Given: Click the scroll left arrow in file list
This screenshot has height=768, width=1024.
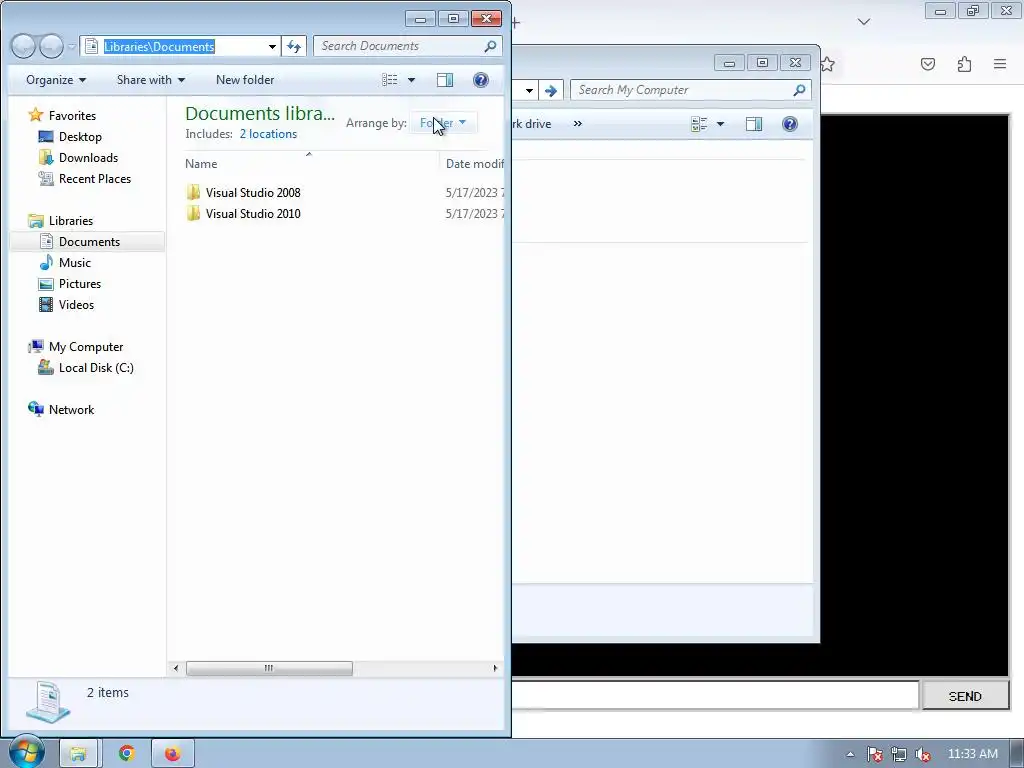Looking at the screenshot, I should (x=176, y=668).
